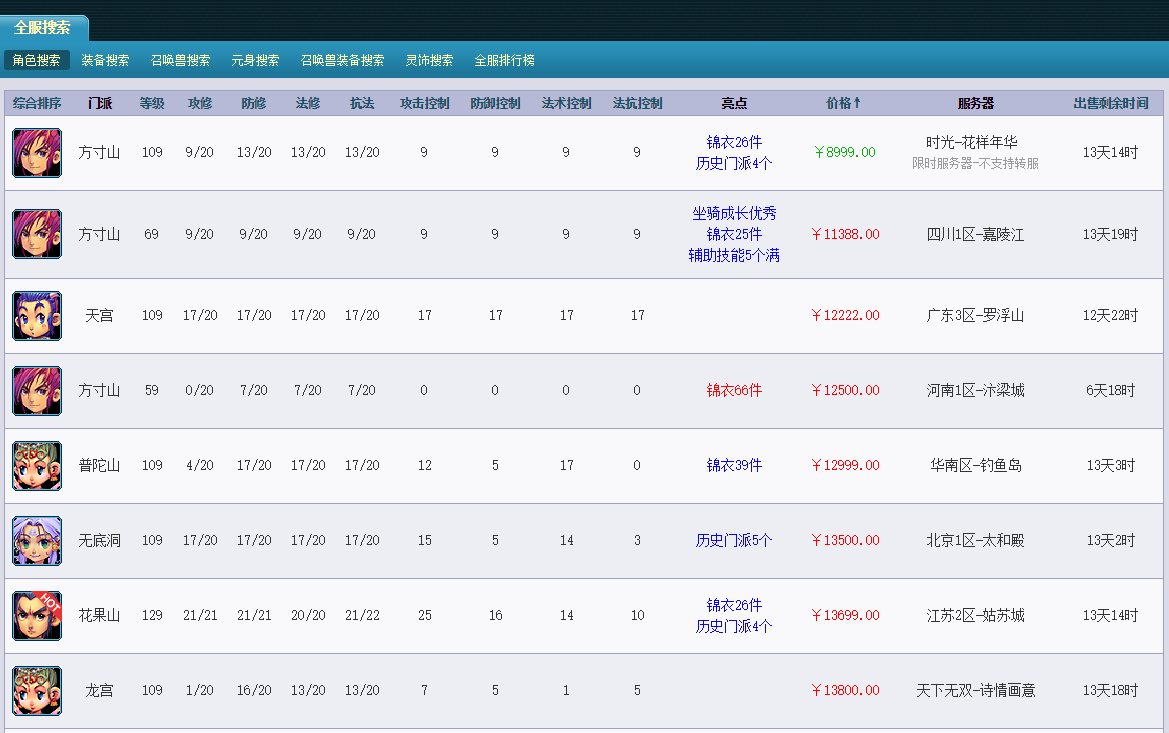The image size is (1169, 733).
Task: Click the avatar of the level 69 方寸山 character
Action: [x=37, y=234]
